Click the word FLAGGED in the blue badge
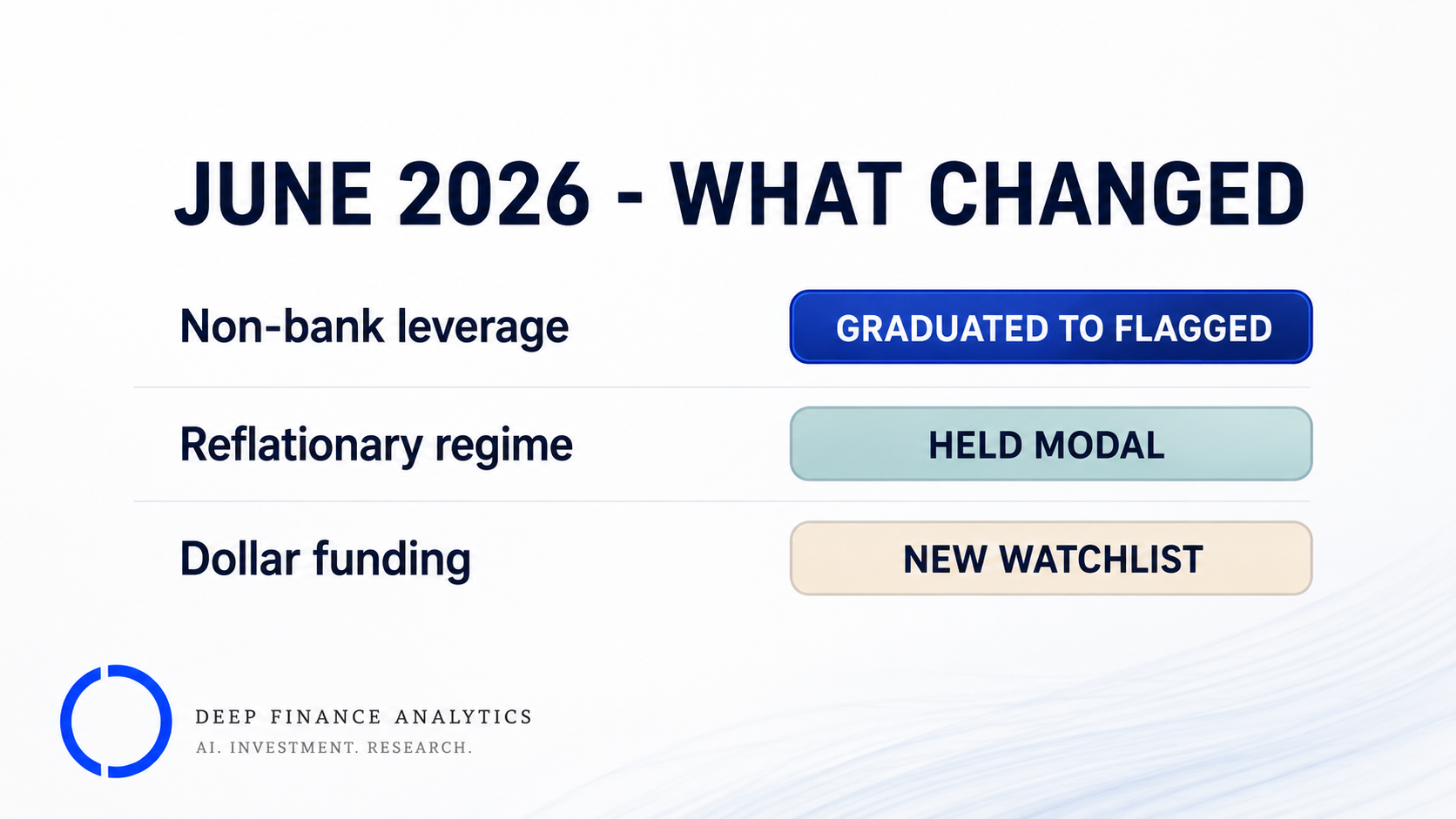Viewport: 1456px width, 819px height. click(1193, 329)
